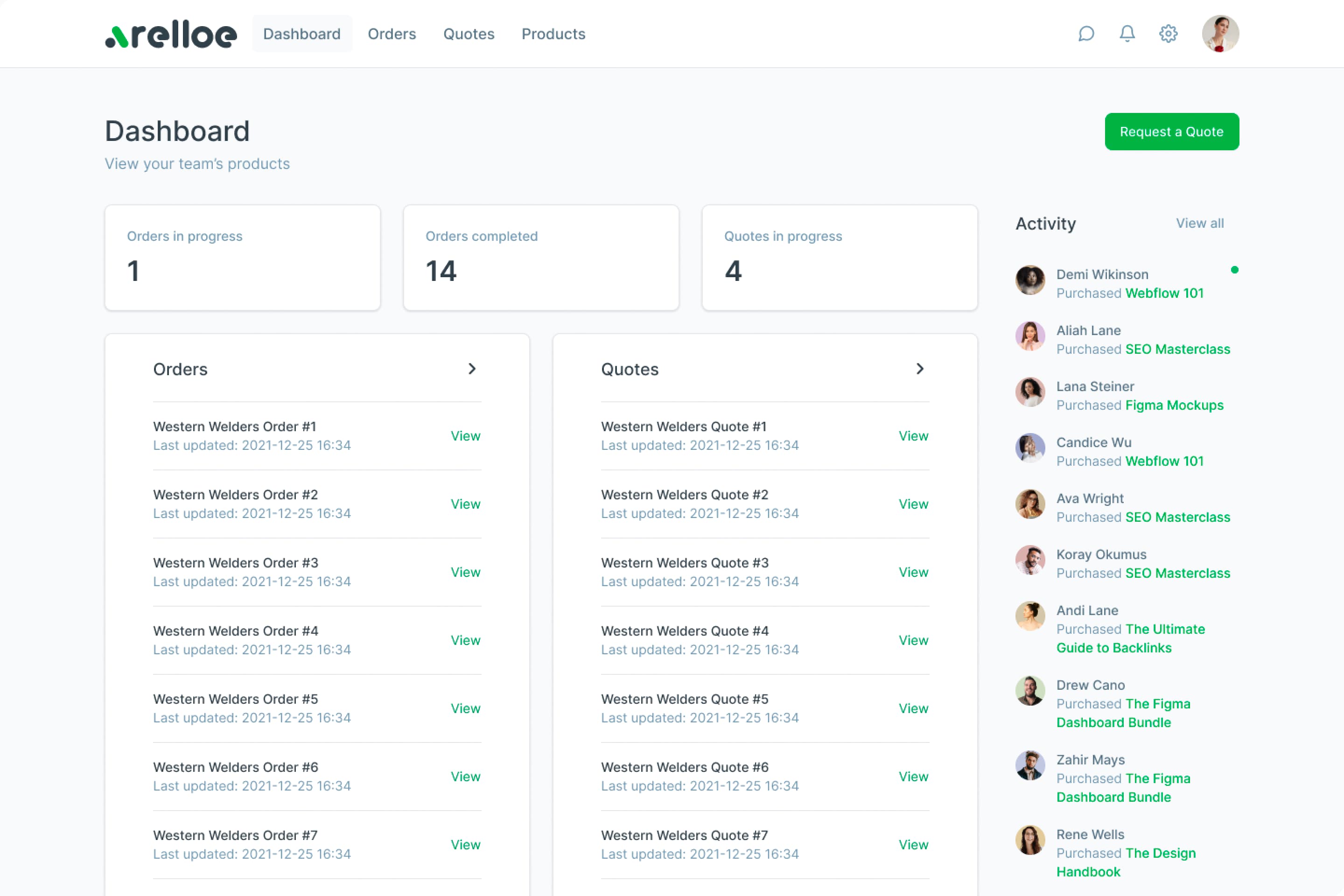Click the Arelloe logo
The width and height of the screenshot is (1344, 896).
[x=171, y=35]
